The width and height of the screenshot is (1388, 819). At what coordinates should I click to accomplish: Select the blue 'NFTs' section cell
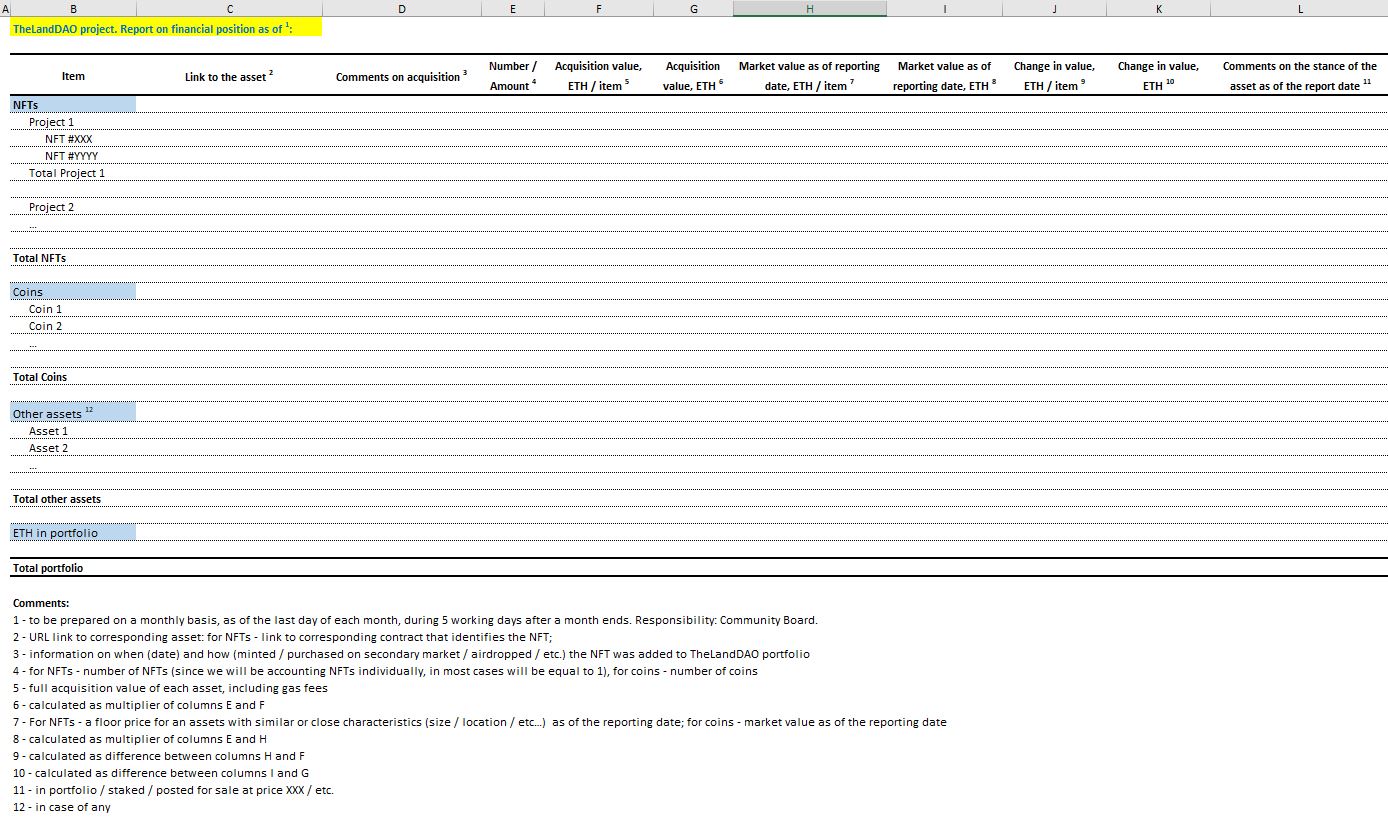73,105
